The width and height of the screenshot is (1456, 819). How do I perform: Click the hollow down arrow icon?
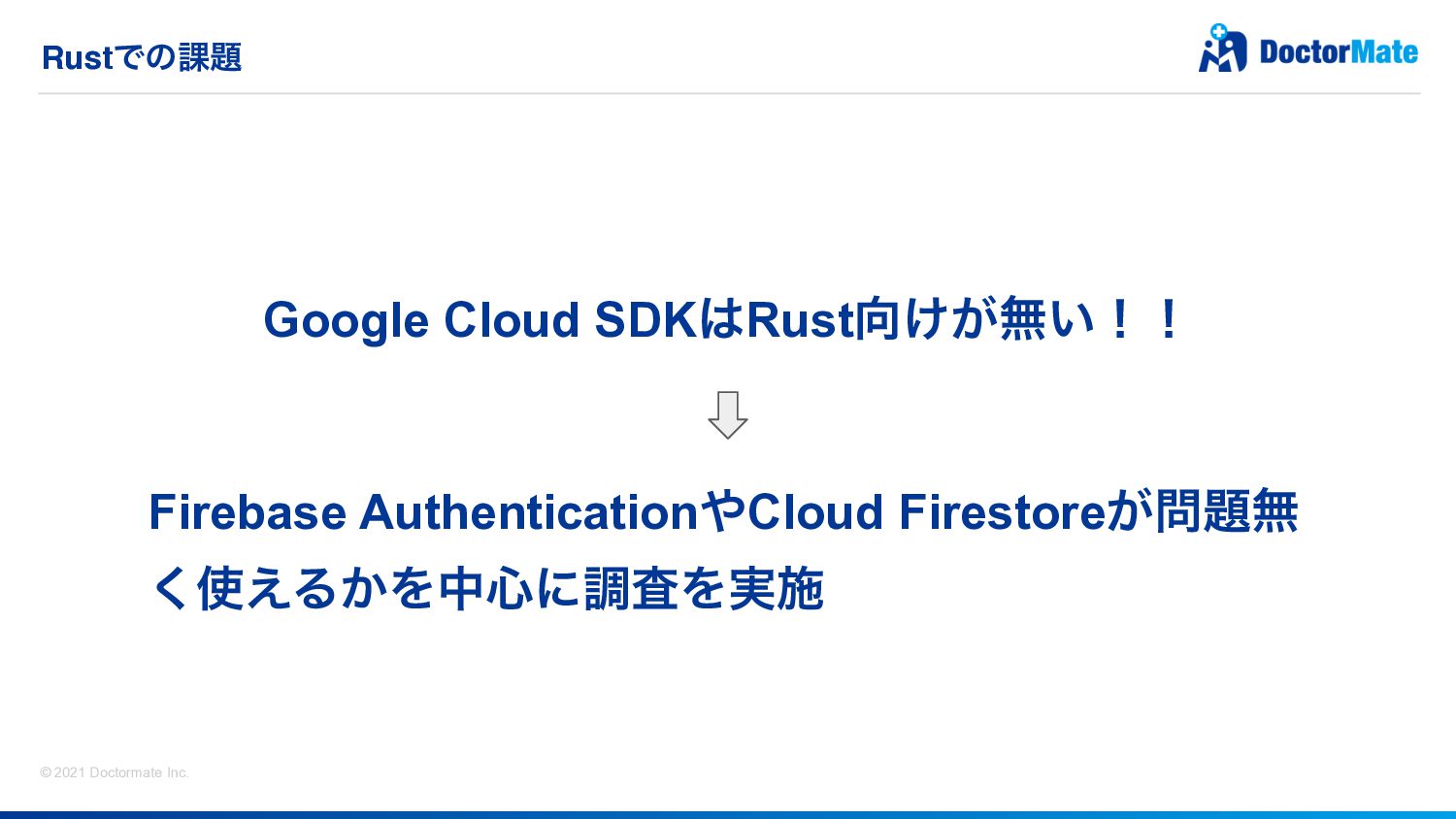[x=727, y=414]
